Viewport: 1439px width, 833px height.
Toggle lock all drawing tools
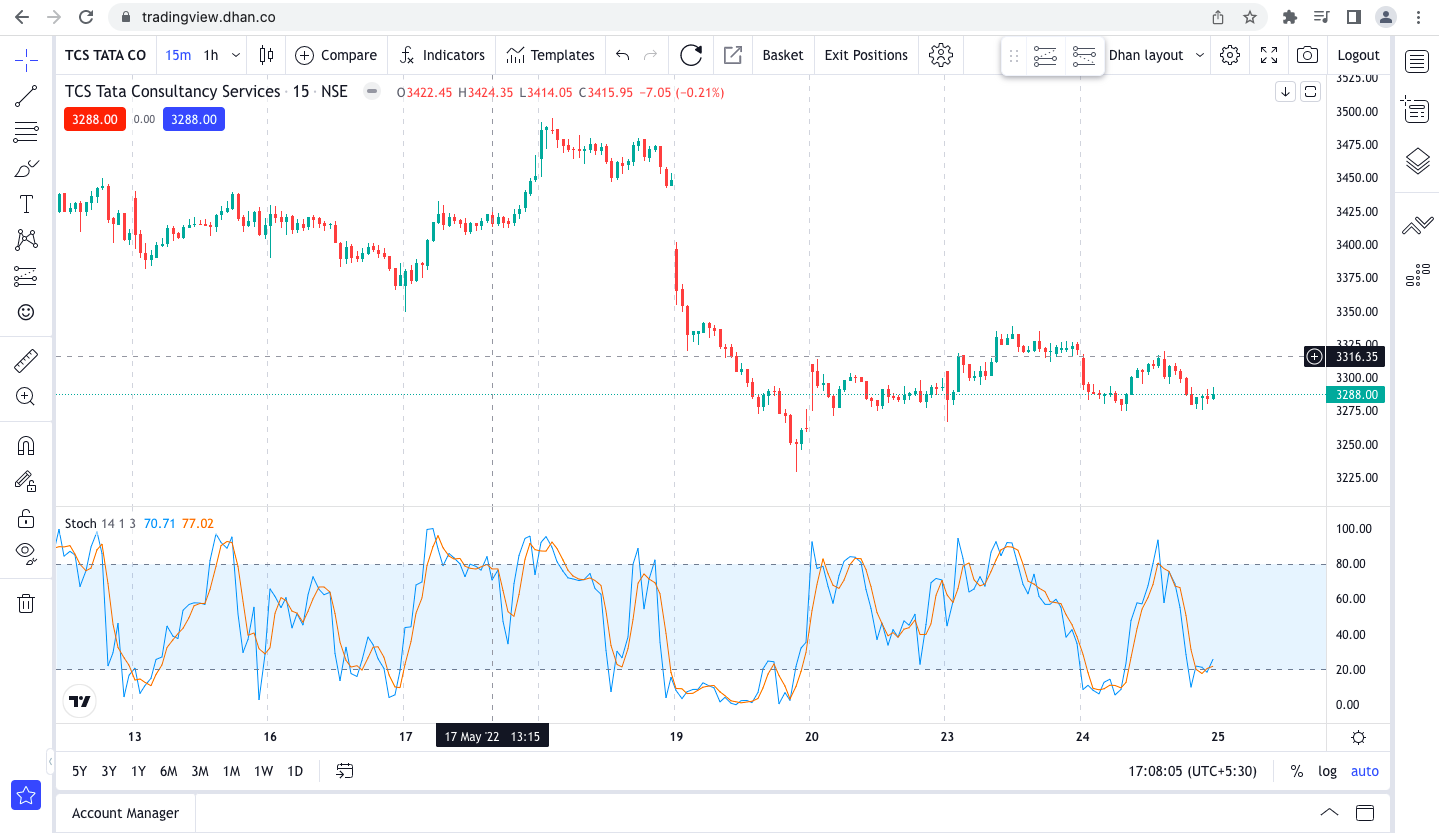(x=26, y=517)
